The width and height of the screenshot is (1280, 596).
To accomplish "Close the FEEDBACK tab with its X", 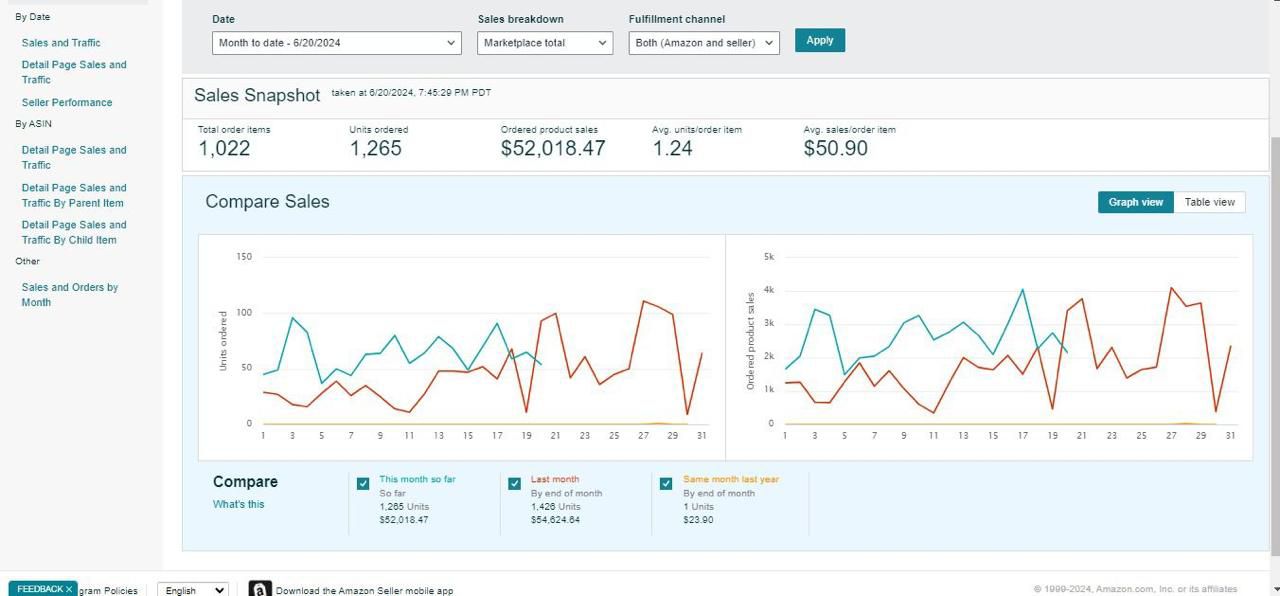I will click(x=69, y=589).
